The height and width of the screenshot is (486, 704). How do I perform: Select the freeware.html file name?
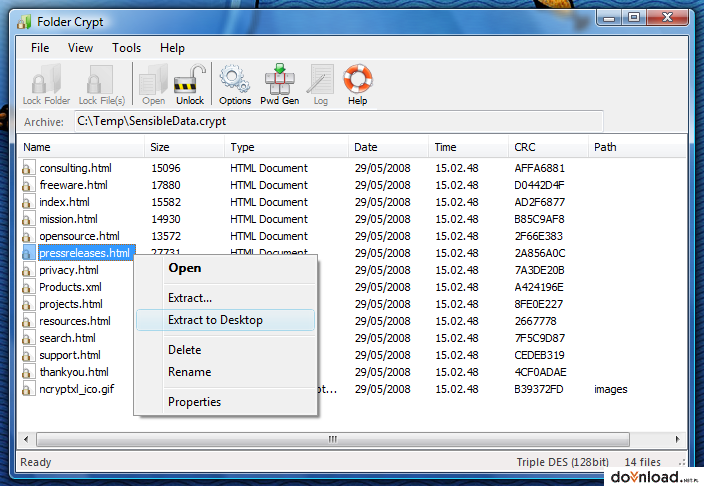pos(73,185)
